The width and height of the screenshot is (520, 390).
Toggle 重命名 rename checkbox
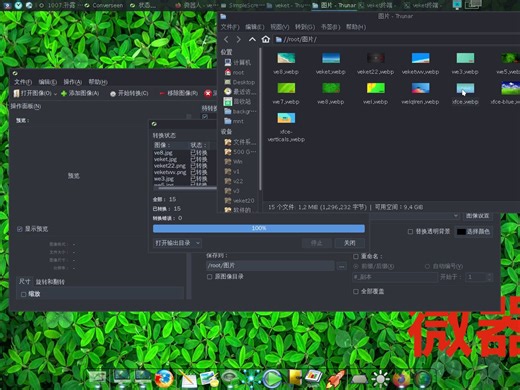[356, 256]
